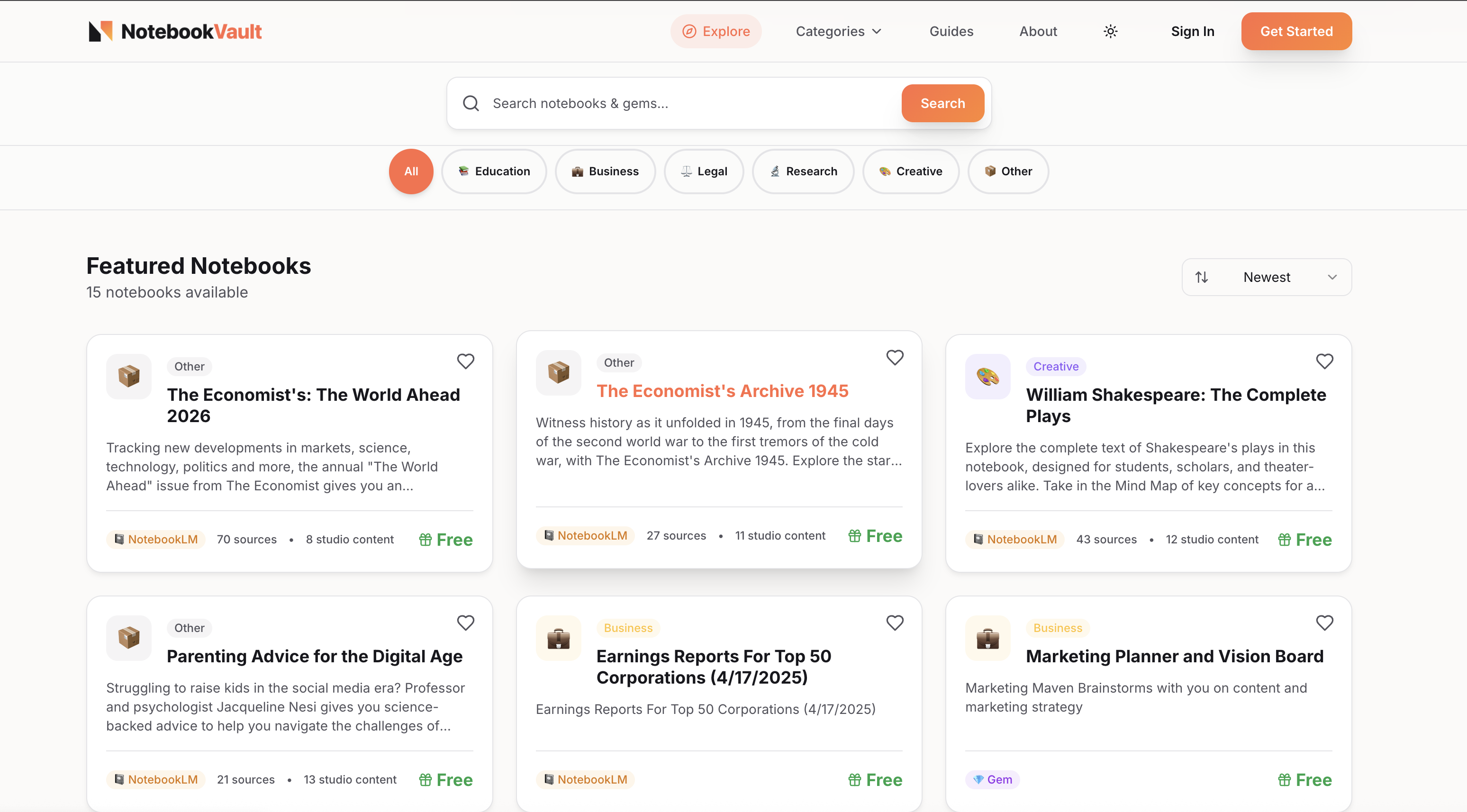1467x812 pixels.
Task: Open The Economist's: The World Ahead 2026 title
Action: [313, 405]
